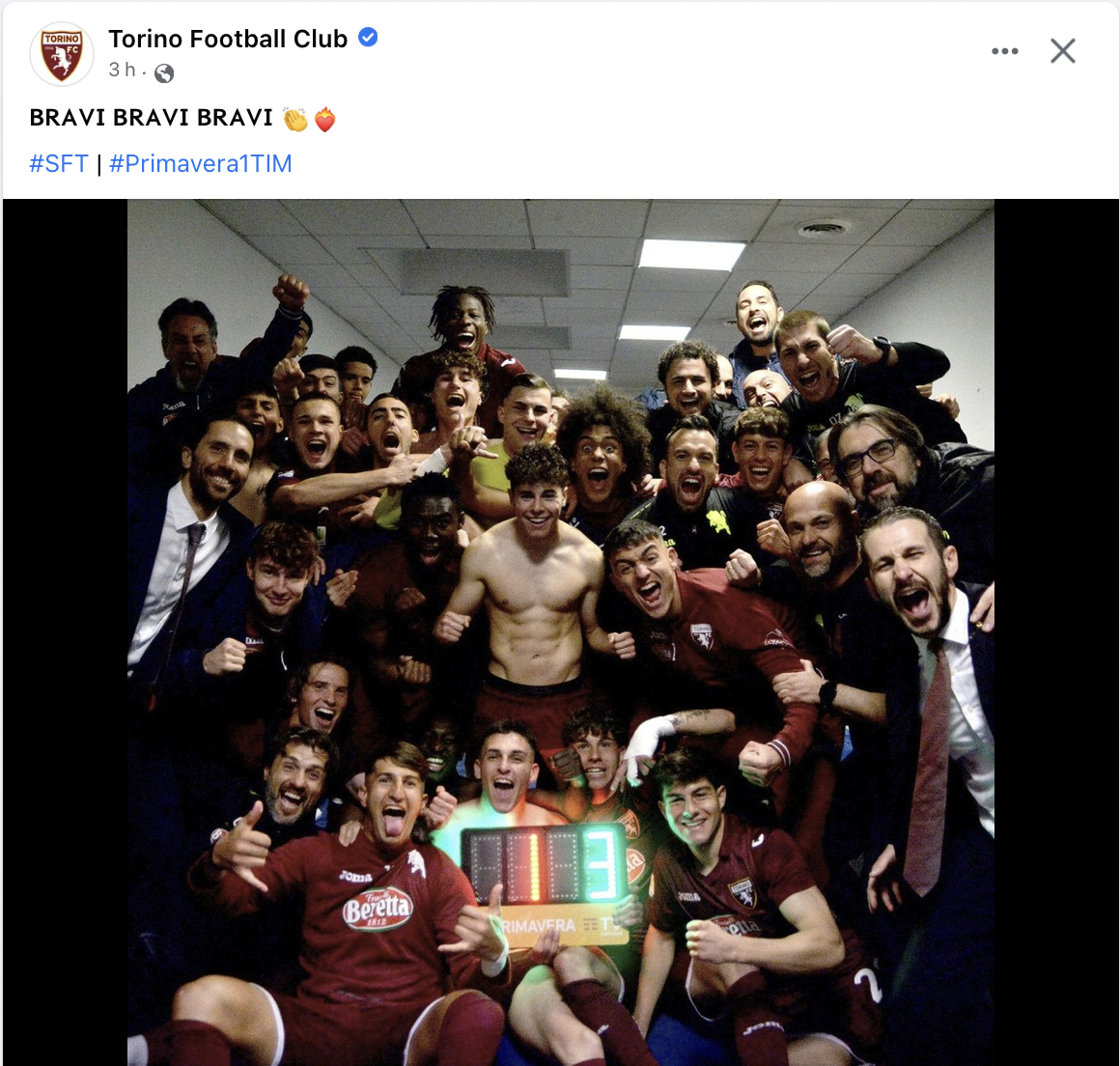
Task: Click the globe public audience icon
Action: pos(164,72)
